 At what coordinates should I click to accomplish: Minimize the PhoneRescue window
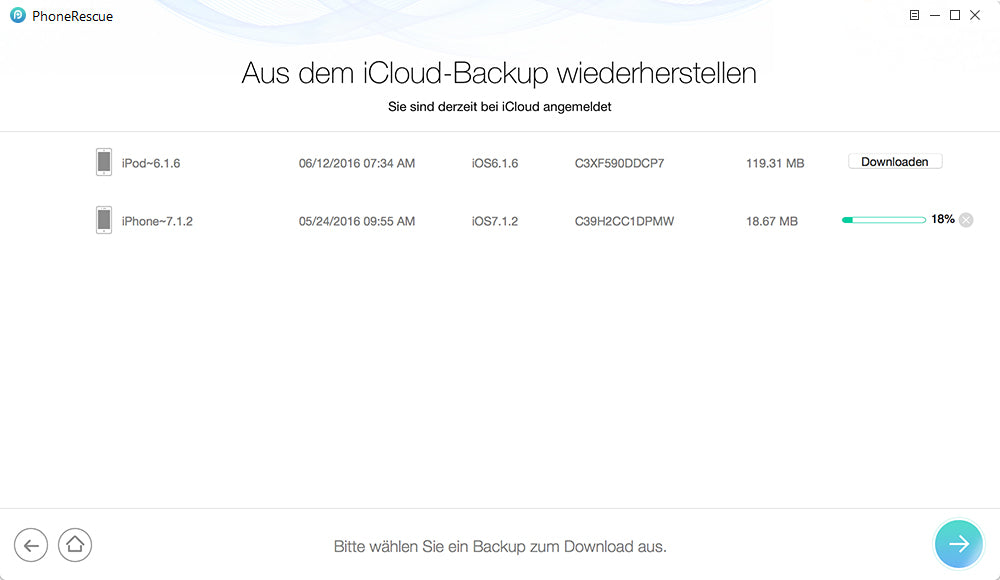click(x=935, y=16)
